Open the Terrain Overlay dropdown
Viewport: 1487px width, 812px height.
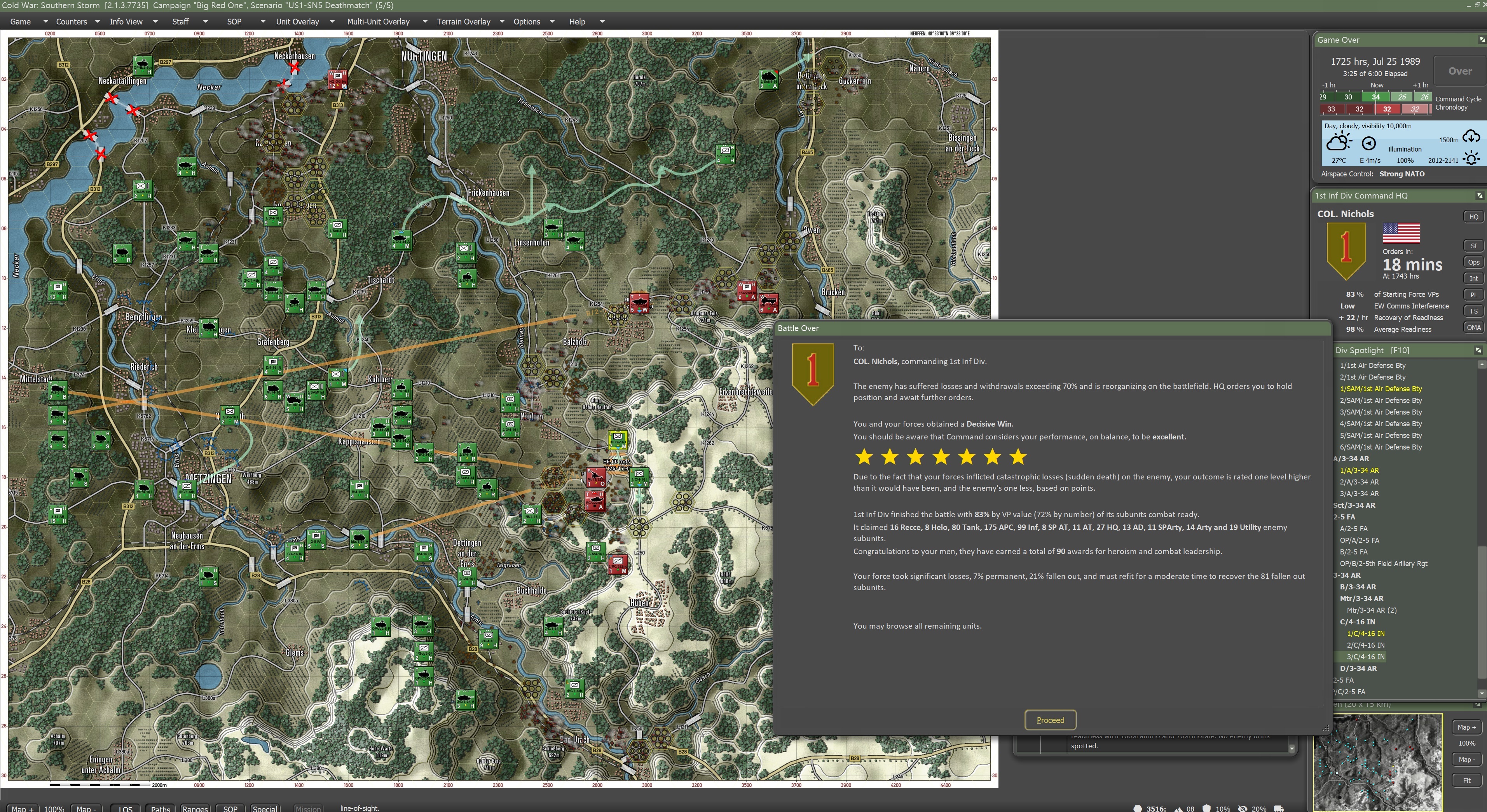463,21
